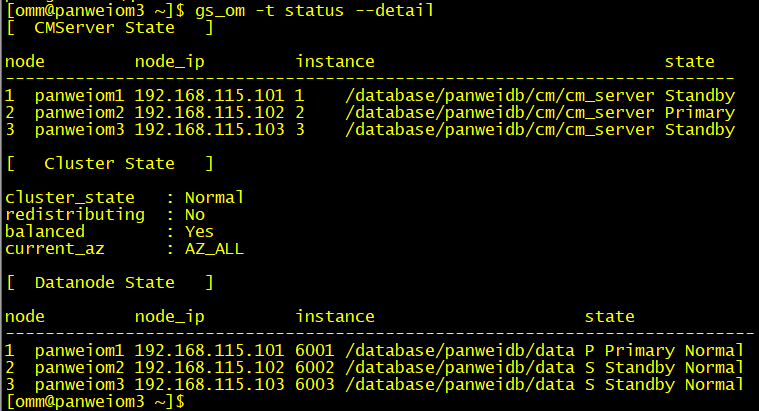759x411 pixels.
Task: Click the P Primary Normal datanode state
Action: (664, 351)
